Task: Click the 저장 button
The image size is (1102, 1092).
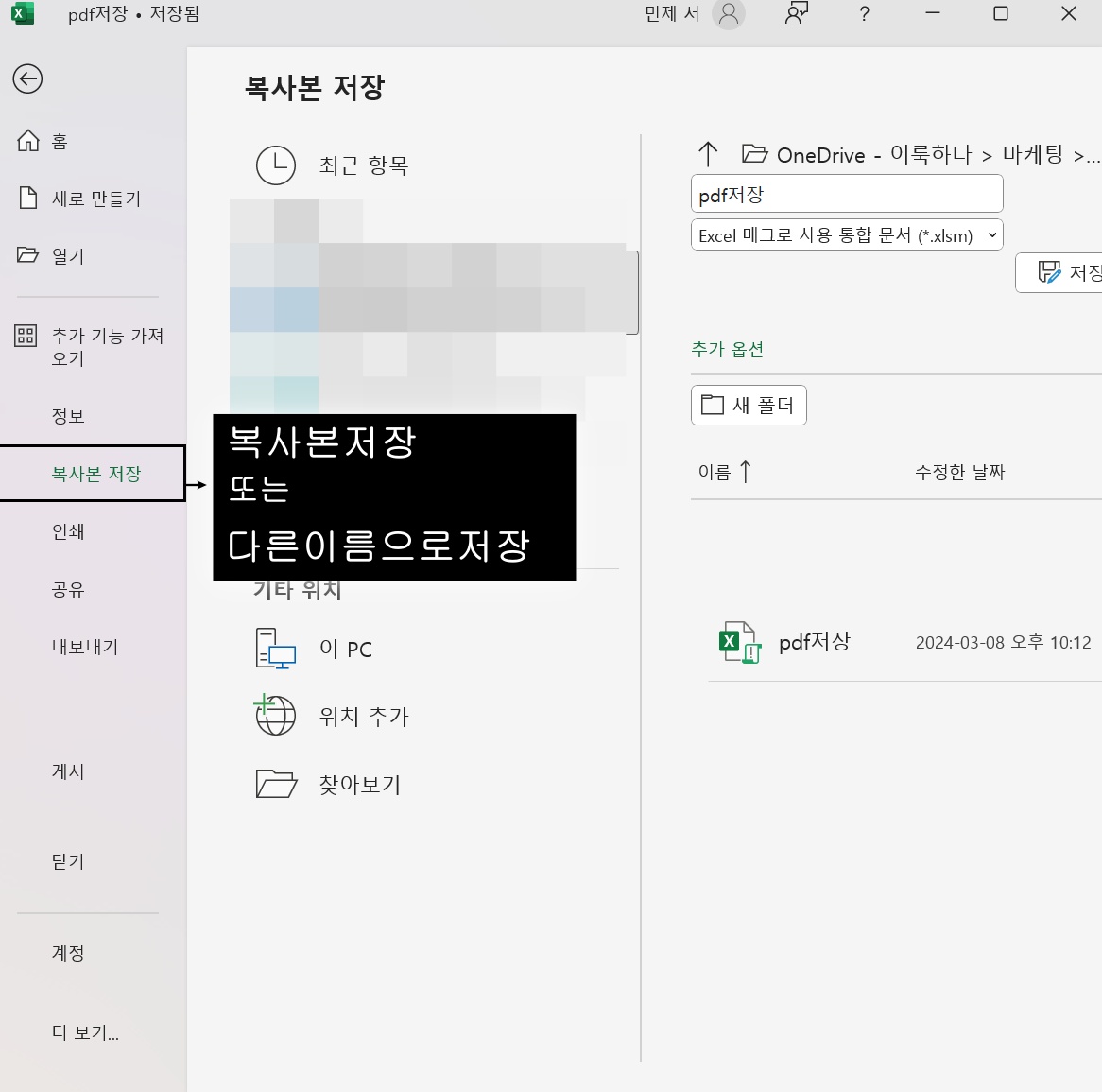Action: (1059, 272)
